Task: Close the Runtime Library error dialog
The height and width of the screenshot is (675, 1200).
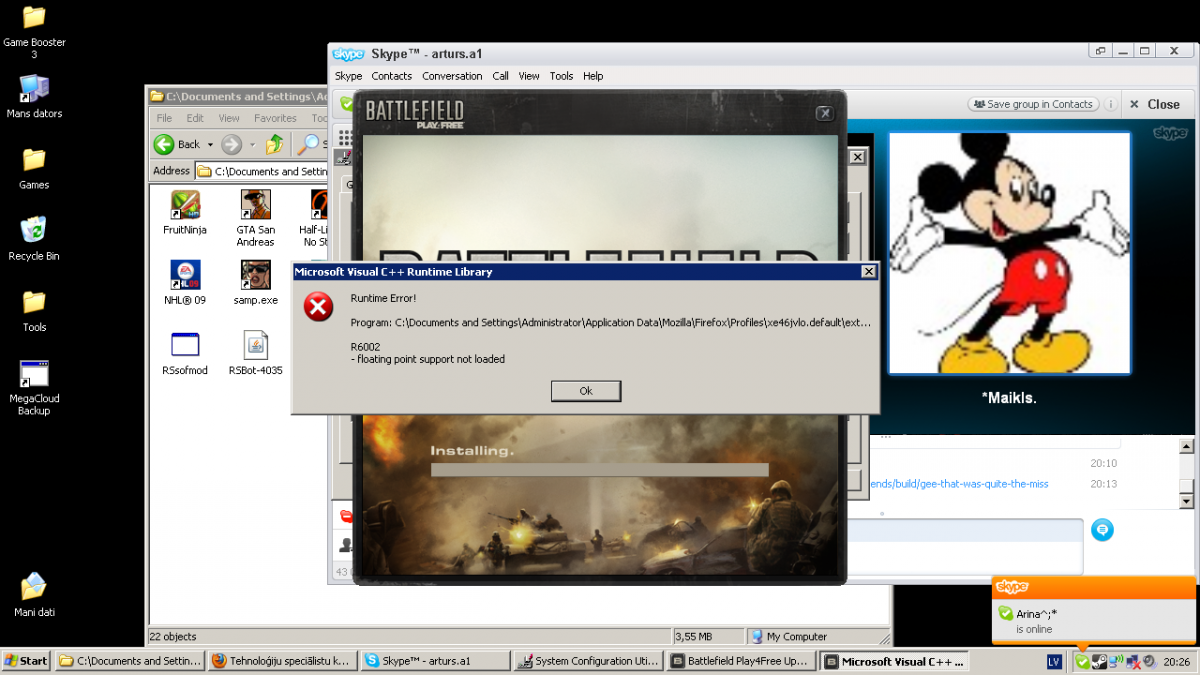Action: (868, 272)
